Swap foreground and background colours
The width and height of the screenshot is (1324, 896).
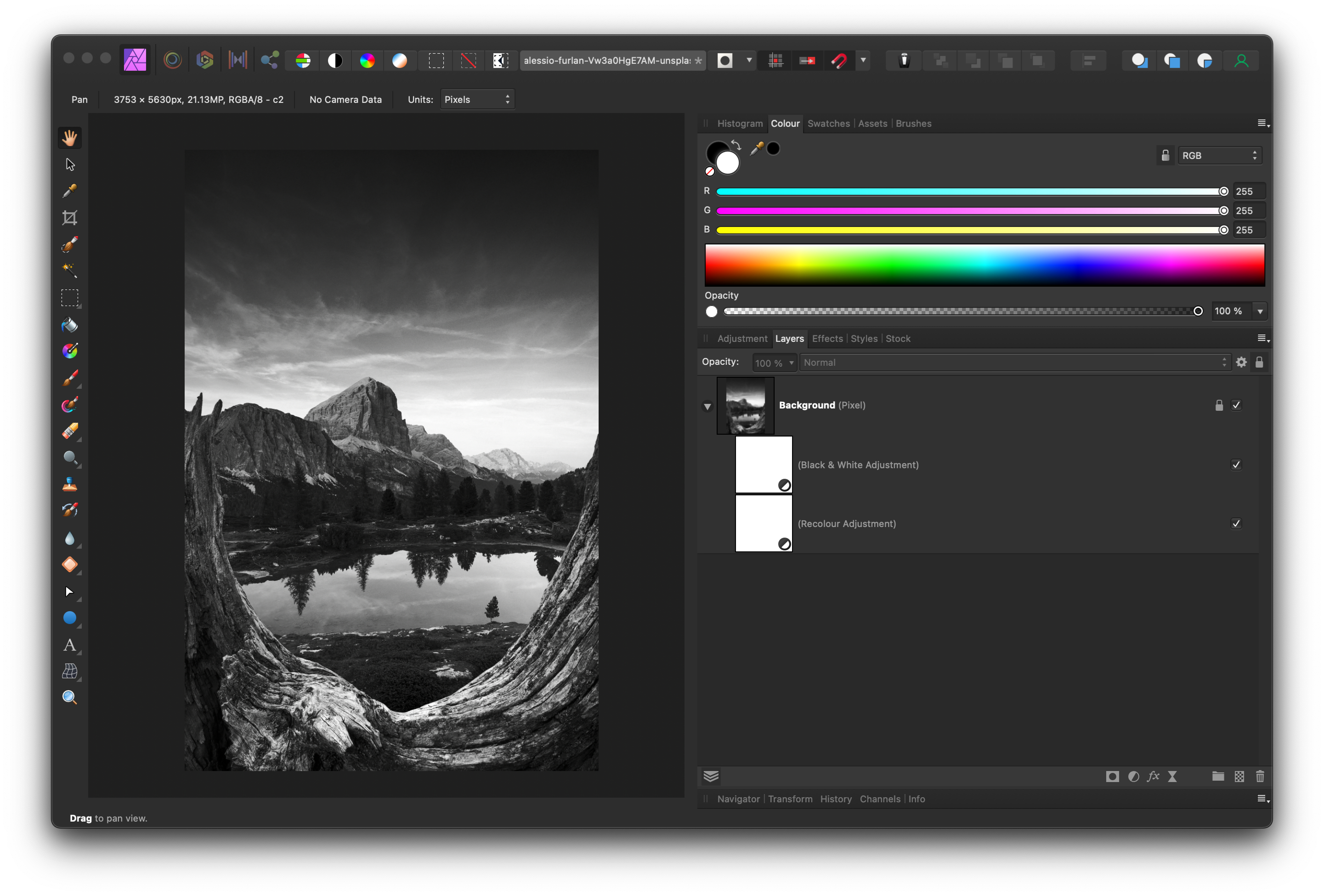(x=736, y=145)
